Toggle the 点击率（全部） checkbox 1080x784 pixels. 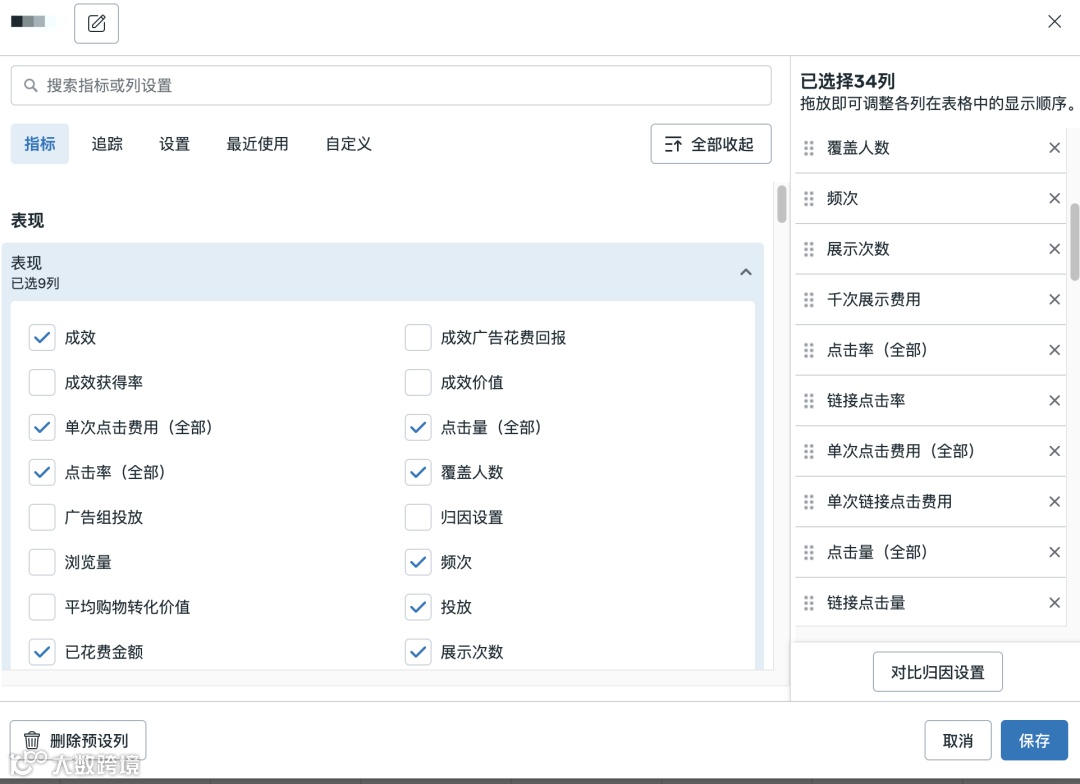click(x=42, y=472)
